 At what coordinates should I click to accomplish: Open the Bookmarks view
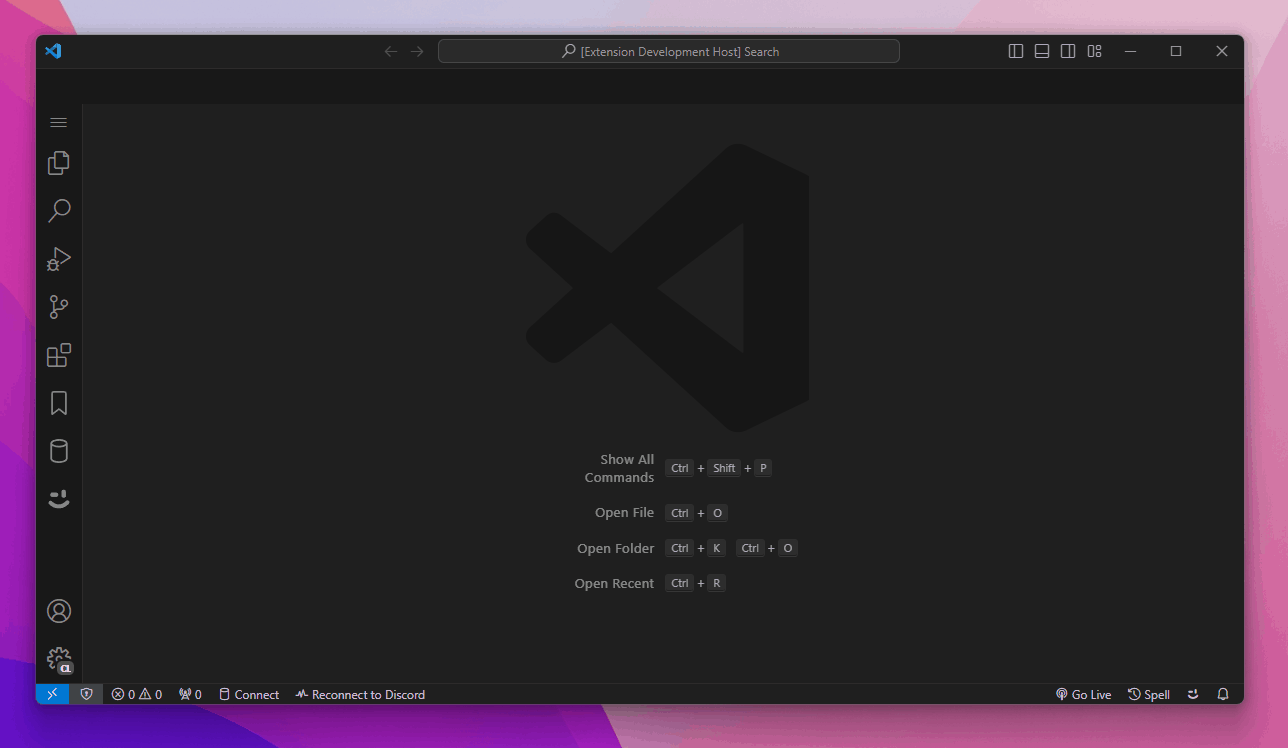(x=59, y=403)
